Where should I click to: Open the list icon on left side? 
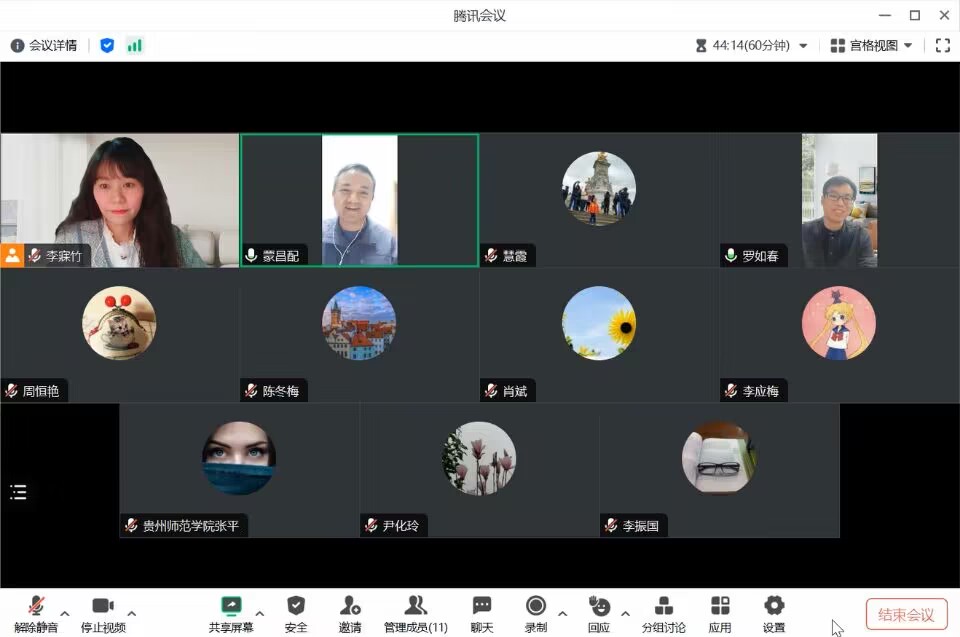point(18,492)
